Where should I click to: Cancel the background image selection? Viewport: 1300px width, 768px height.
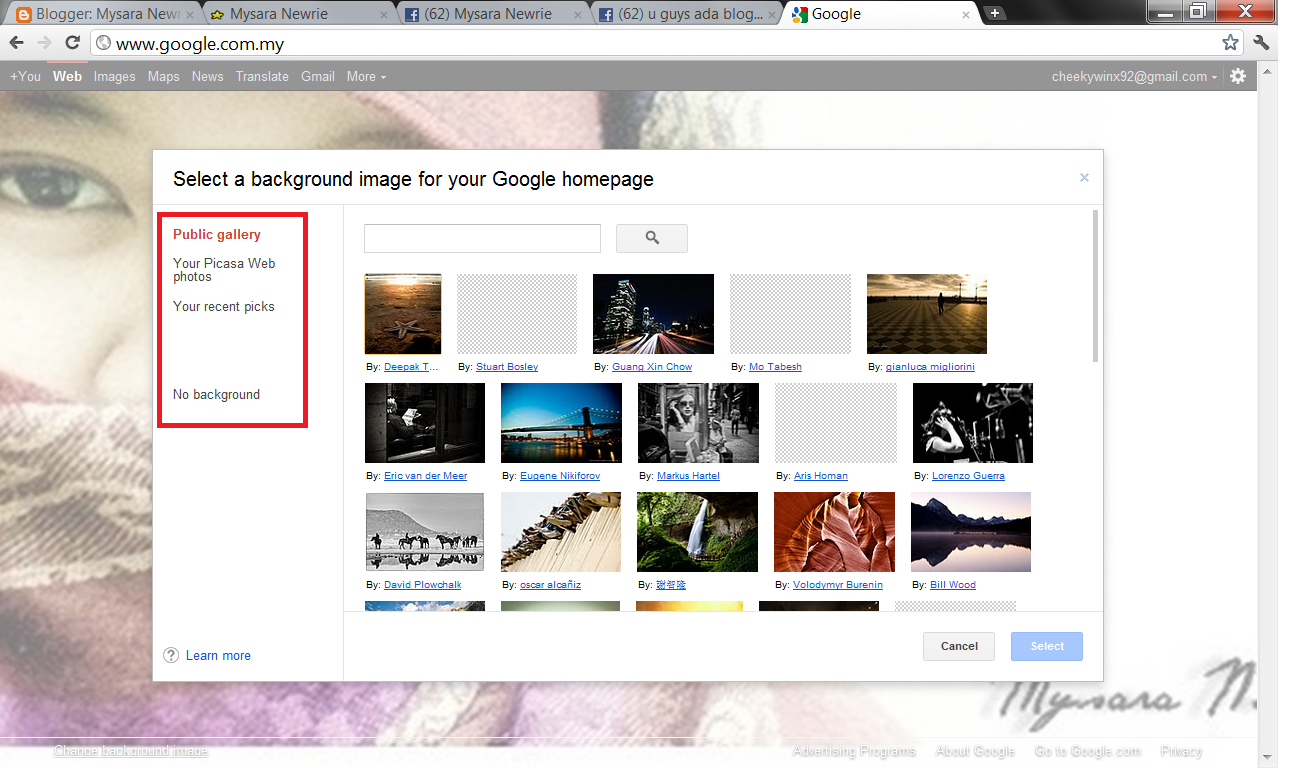pyautogui.click(x=957, y=646)
